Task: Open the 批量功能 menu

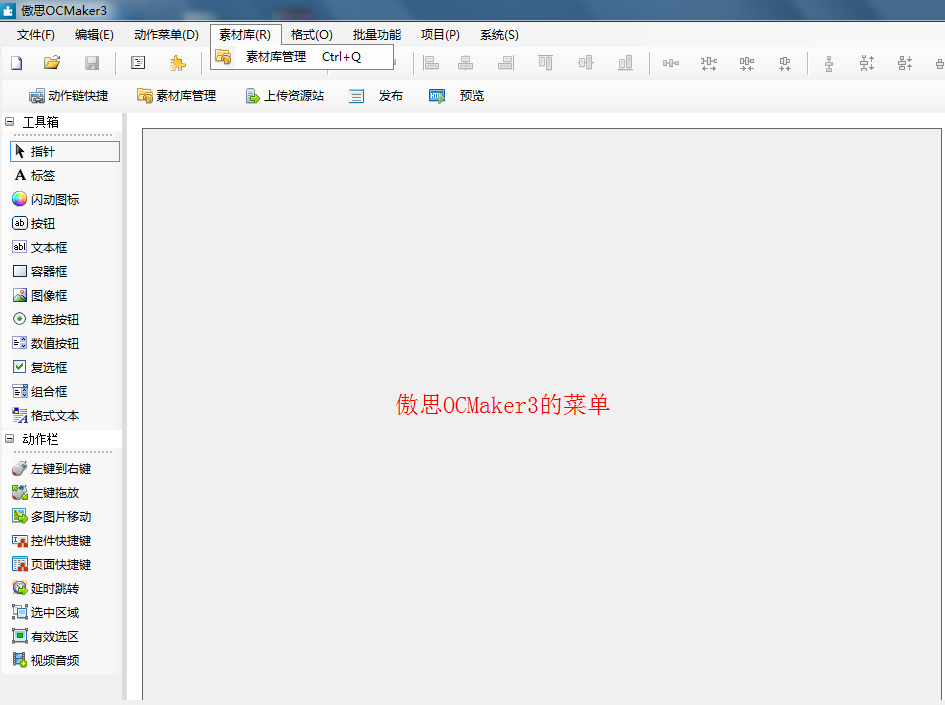Action: [x=377, y=35]
